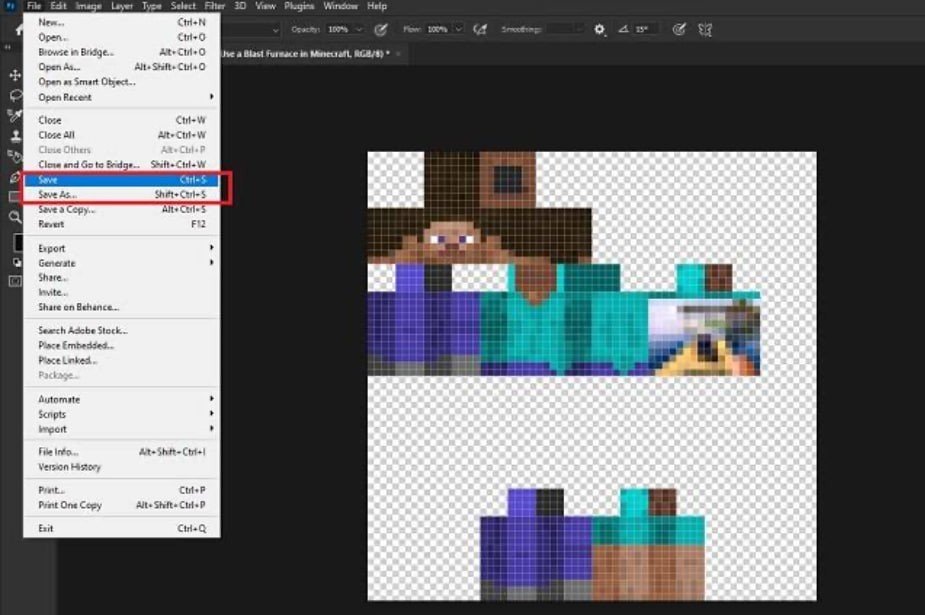Click the Opacity 100% field

338,29
